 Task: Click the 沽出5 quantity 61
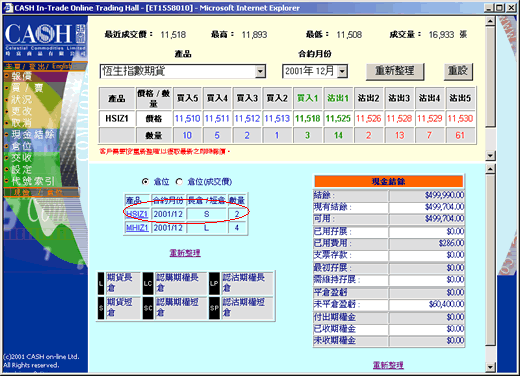[x=460, y=135]
